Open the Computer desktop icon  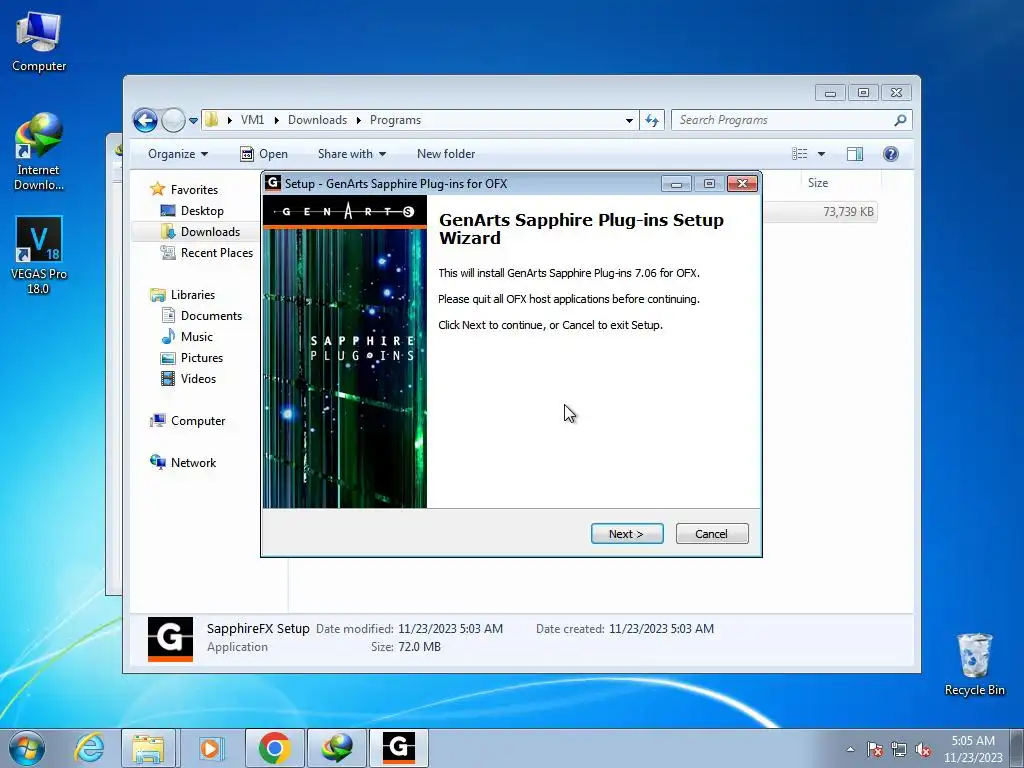(x=39, y=42)
